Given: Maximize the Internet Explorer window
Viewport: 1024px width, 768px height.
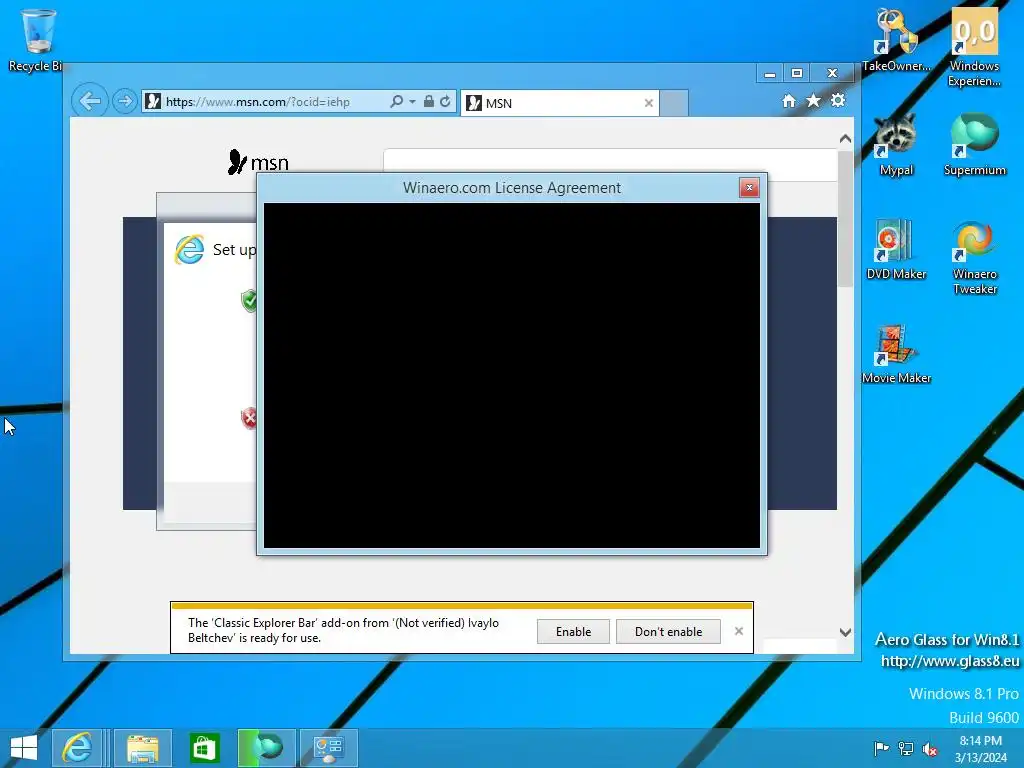Looking at the screenshot, I should (x=797, y=73).
